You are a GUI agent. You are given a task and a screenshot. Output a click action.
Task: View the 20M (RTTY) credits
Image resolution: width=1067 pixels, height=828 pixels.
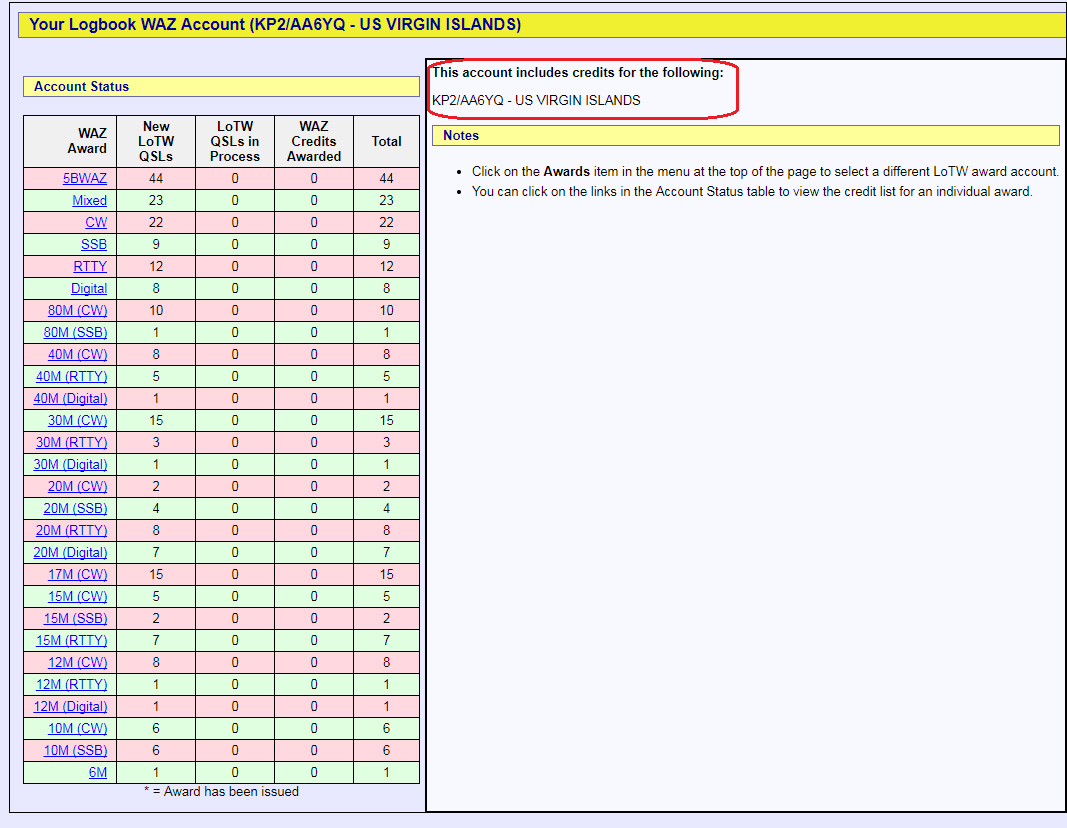[71, 530]
